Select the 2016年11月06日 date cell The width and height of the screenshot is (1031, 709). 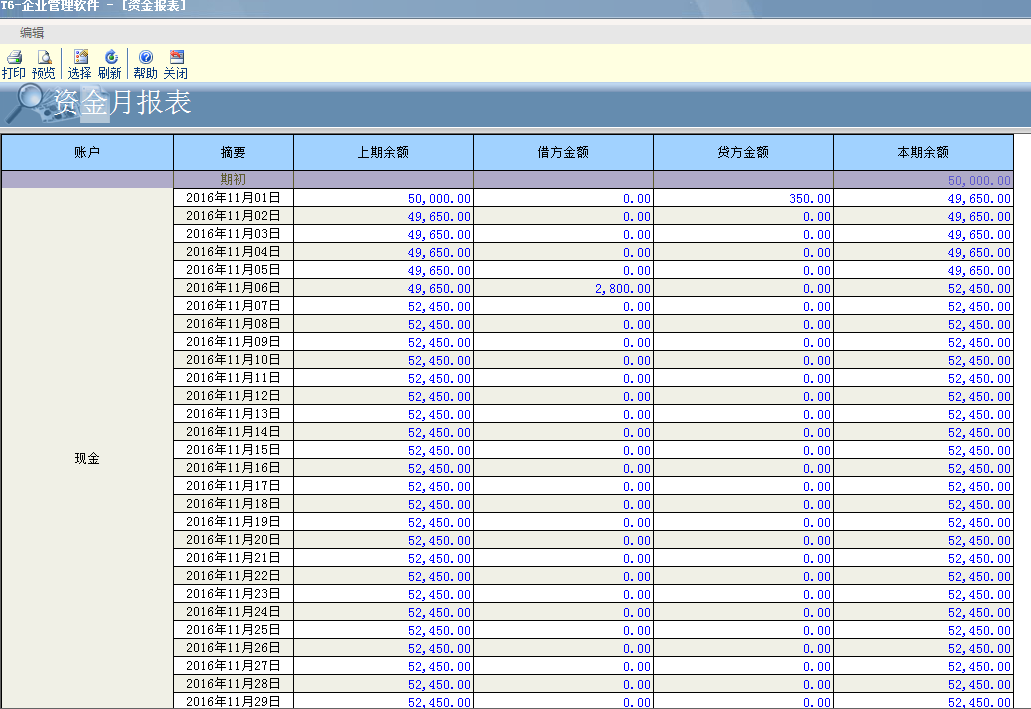233,288
